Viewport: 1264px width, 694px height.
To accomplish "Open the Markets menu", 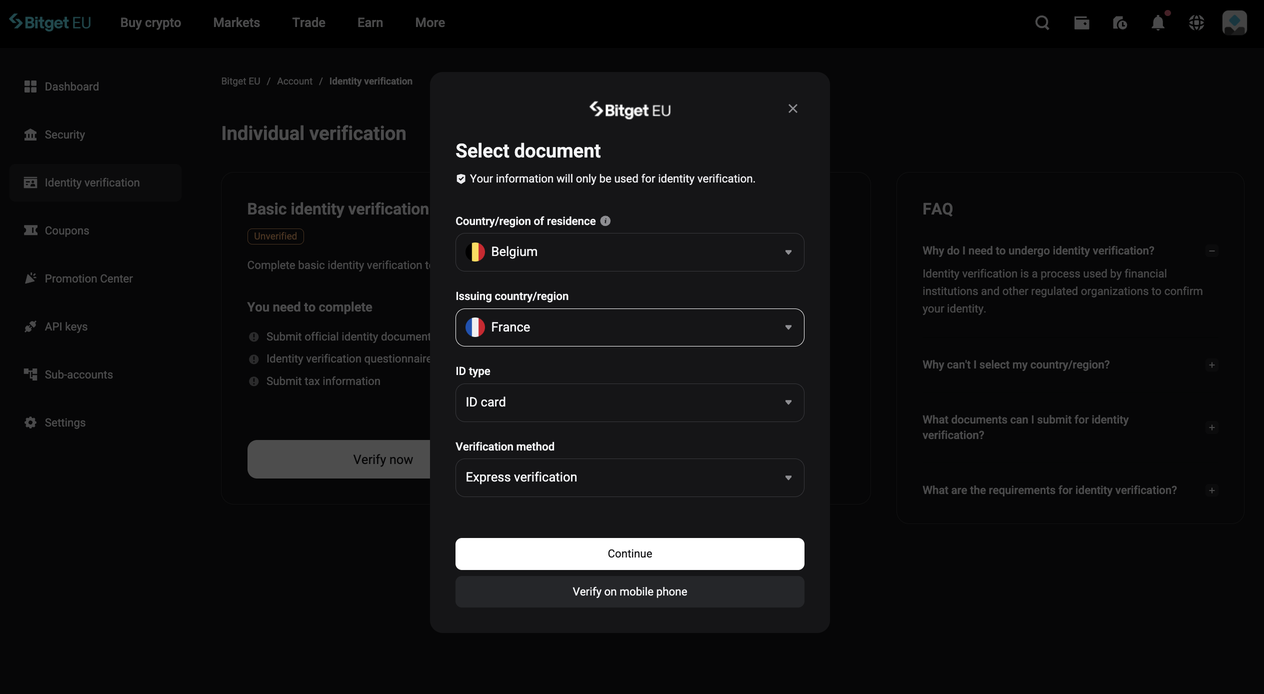I will (x=236, y=22).
